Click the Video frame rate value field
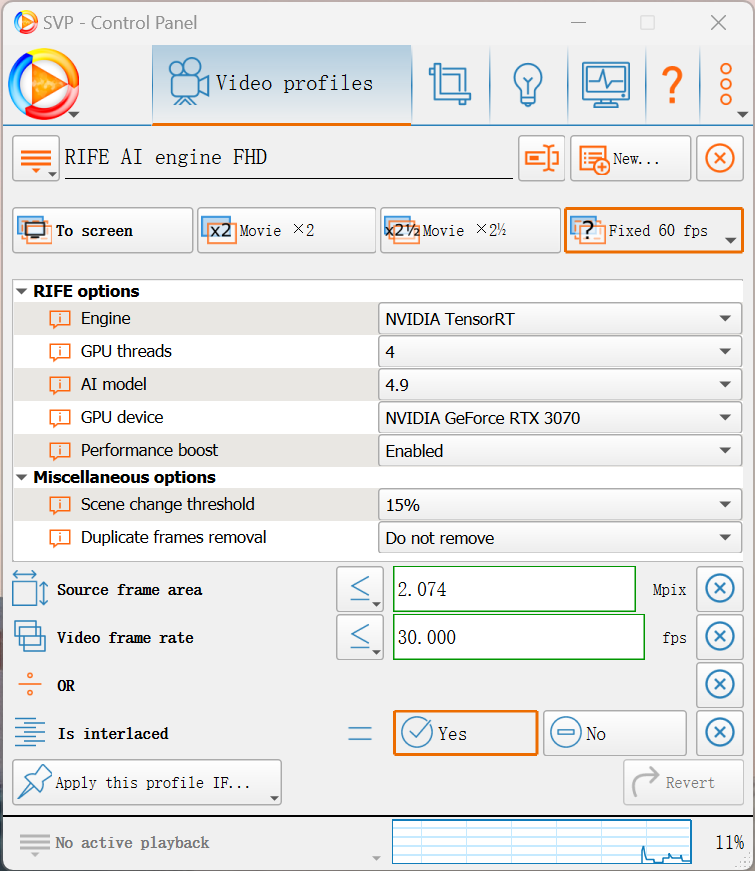The width and height of the screenshot is (755, 871). click(518, 637)
